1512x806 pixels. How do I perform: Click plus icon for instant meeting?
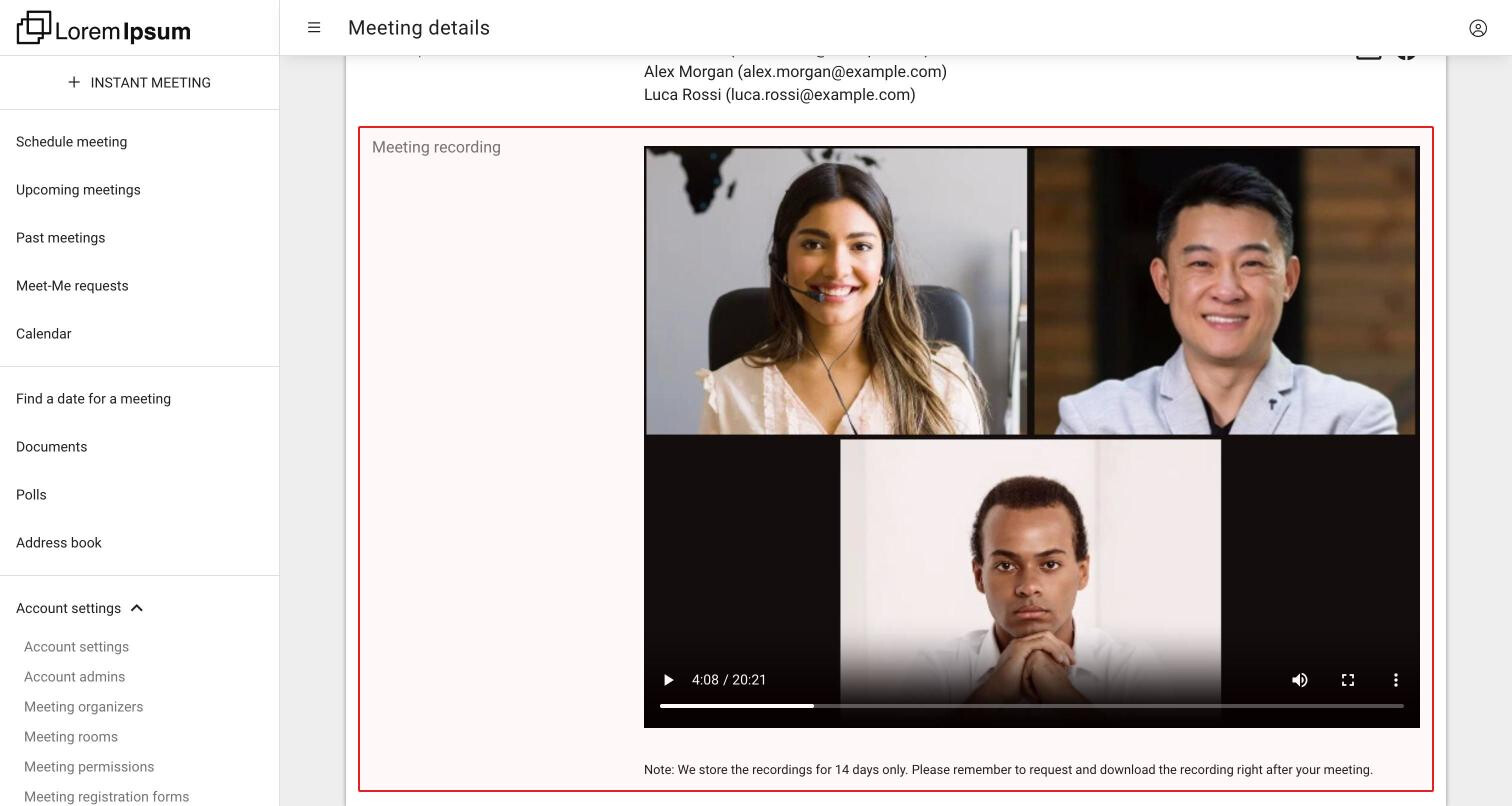[x=74, y=82]
